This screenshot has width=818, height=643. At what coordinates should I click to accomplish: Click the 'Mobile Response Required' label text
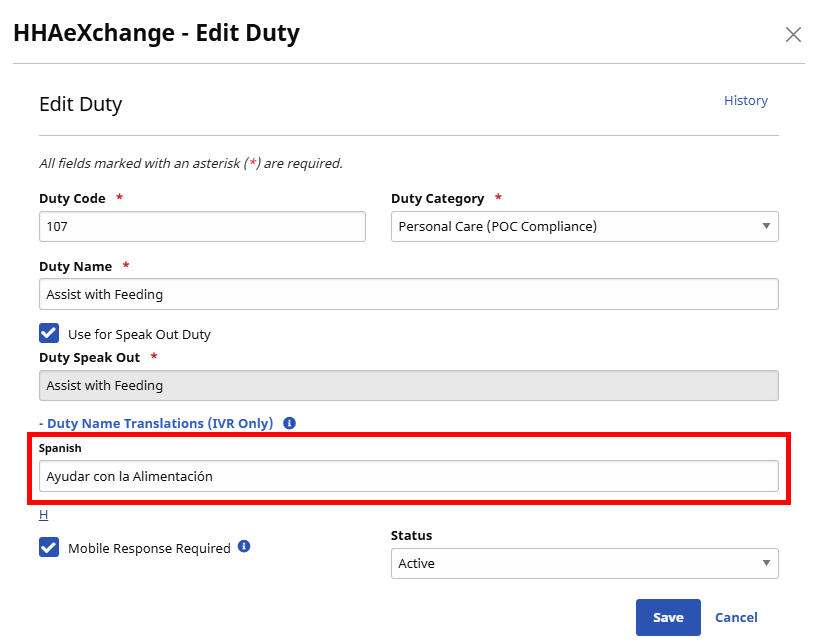coord(149,548)
